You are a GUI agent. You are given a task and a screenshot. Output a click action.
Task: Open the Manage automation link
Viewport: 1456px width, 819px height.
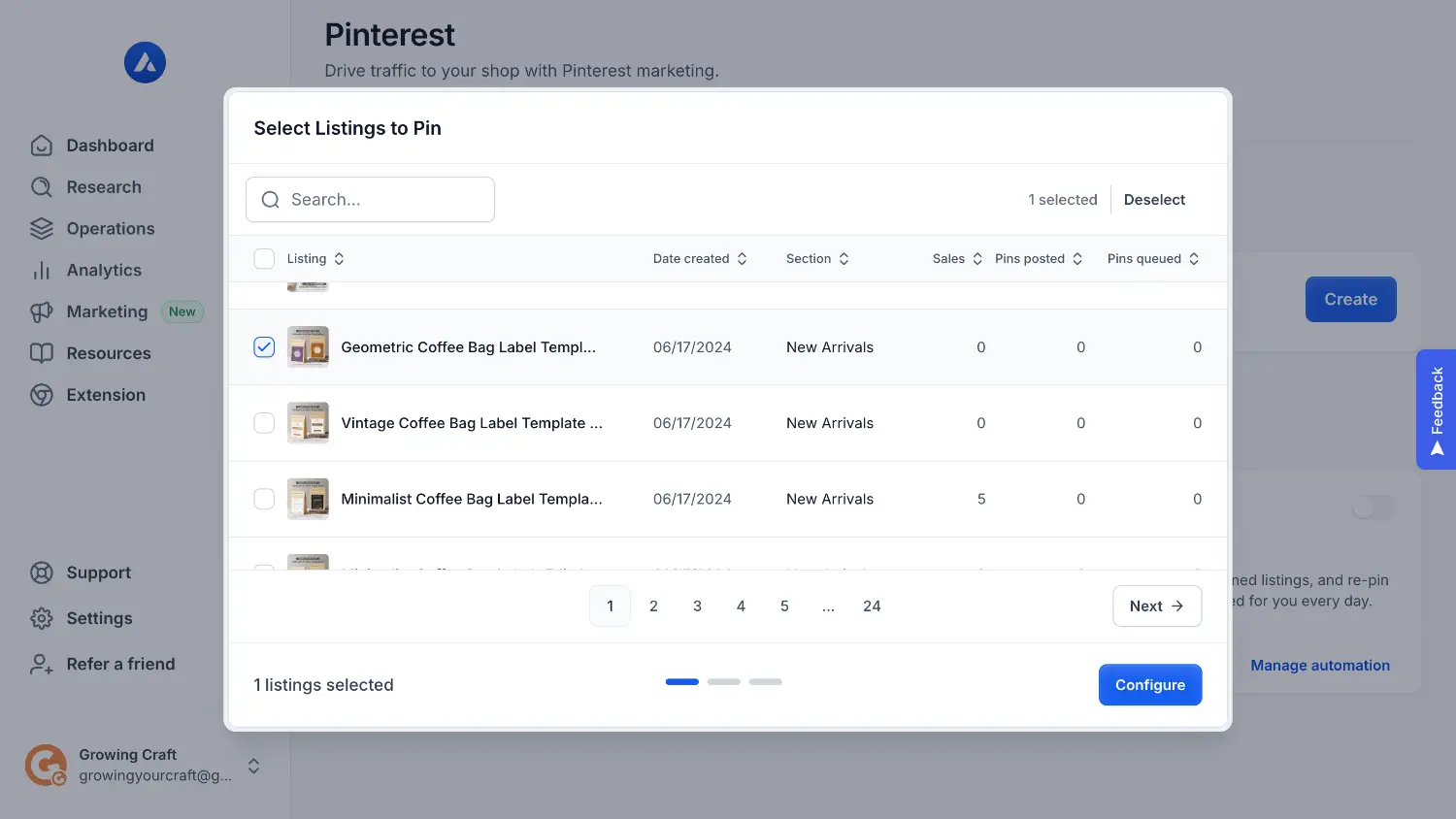point(1320,666)
